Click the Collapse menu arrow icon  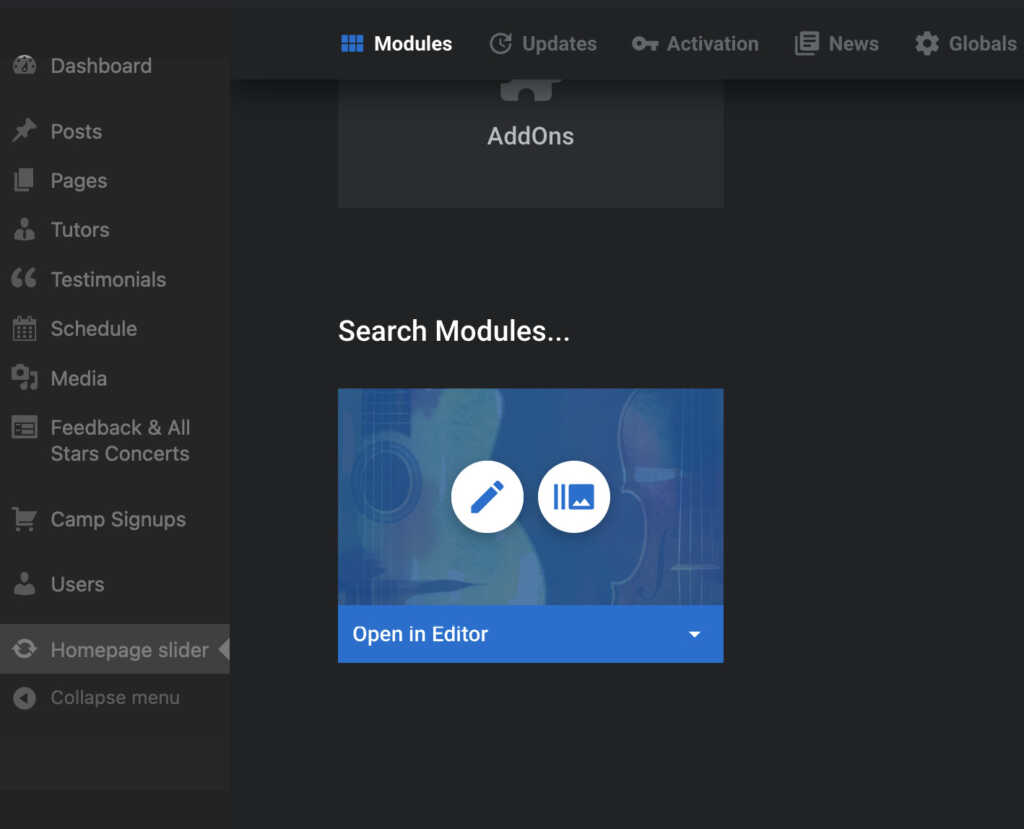[x=25, y=698]
